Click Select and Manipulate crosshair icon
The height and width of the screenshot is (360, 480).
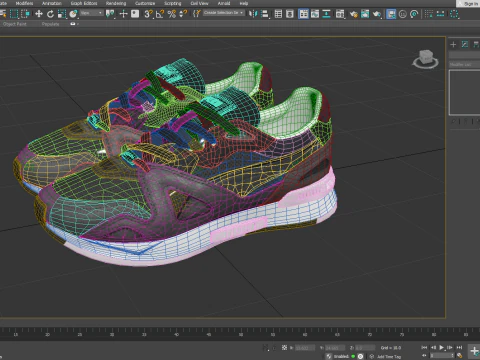[x=123, y=14]
